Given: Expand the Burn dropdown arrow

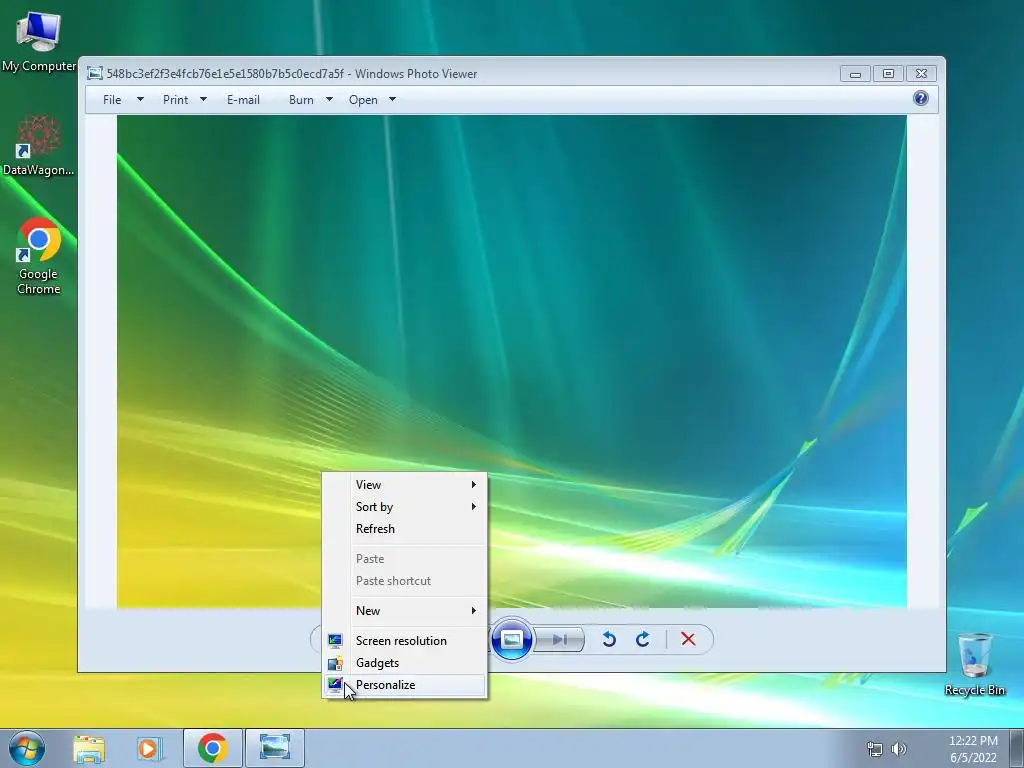Looking at the screenshot, I should [329, 100].
